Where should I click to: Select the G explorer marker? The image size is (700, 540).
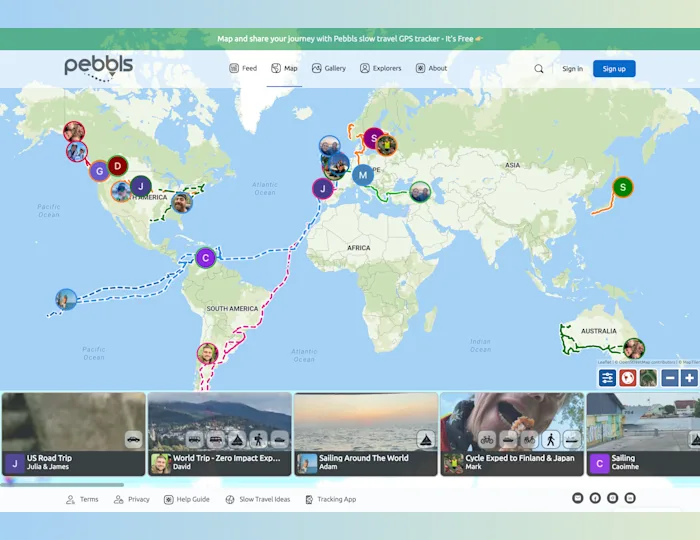click(x=100, y=171)
